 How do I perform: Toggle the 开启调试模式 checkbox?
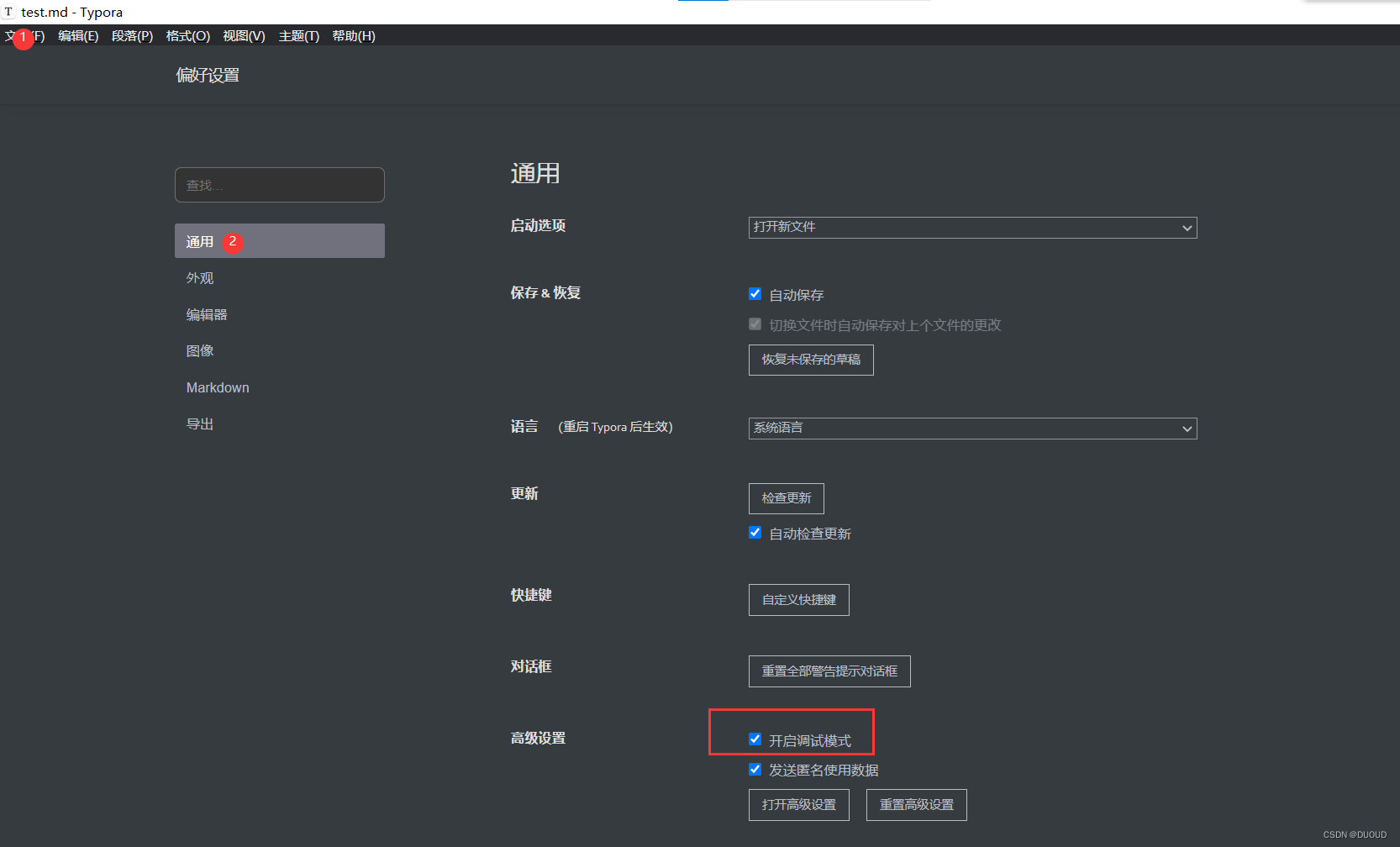[755, 739]
